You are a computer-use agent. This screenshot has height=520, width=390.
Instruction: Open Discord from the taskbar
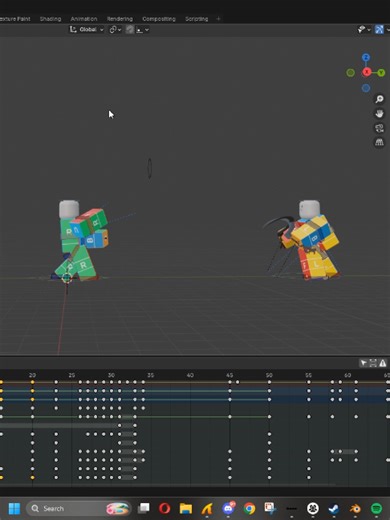pos(228,509)
